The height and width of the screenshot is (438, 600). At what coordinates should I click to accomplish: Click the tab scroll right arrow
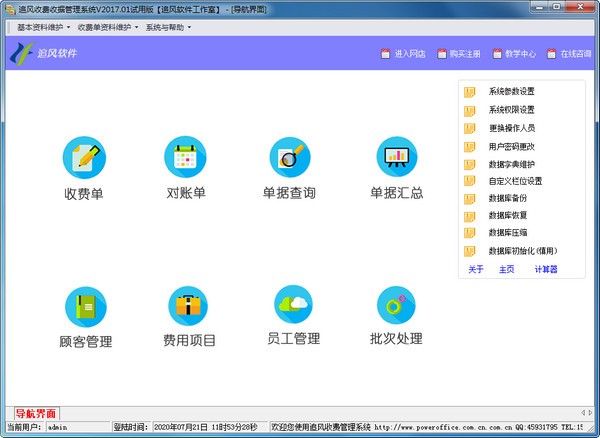tap(590, 412)
